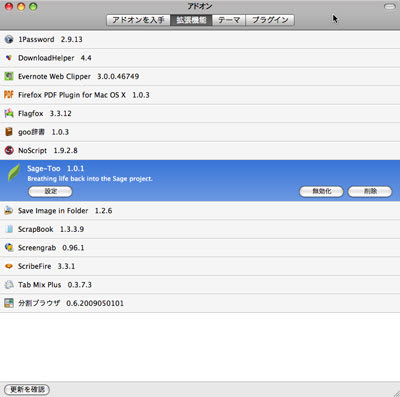Screen dimensions: 400x397
Task: Select the NoScript 1.9.2.8 row
Action: (200, 150)
